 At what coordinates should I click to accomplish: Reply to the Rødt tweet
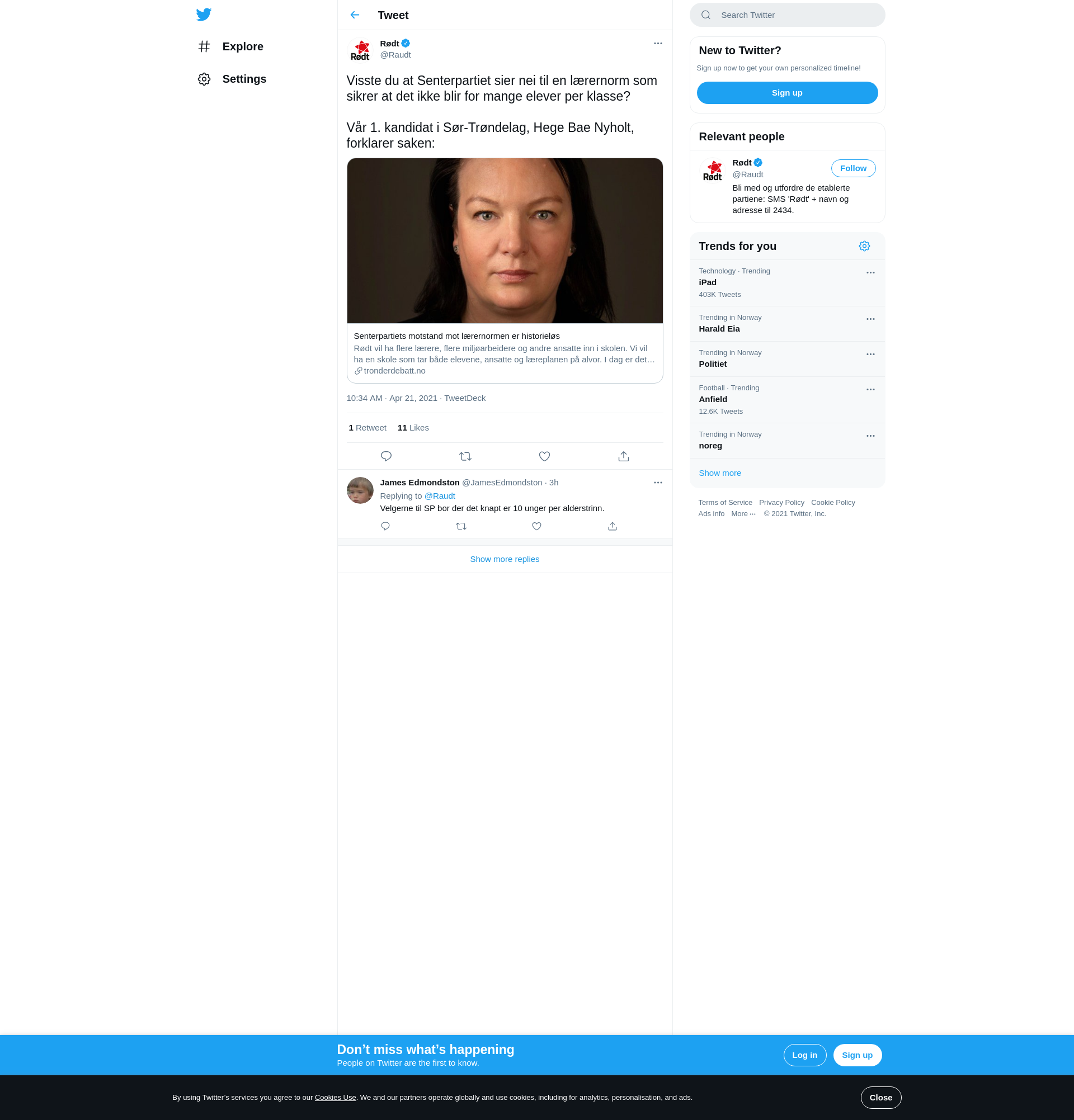tap(386, 456)
